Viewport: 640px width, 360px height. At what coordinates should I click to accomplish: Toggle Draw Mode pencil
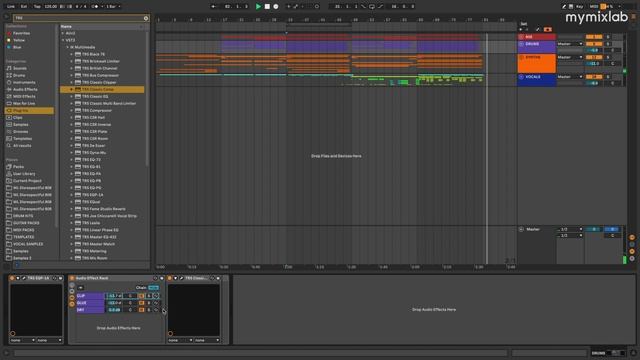coord(564,7)
